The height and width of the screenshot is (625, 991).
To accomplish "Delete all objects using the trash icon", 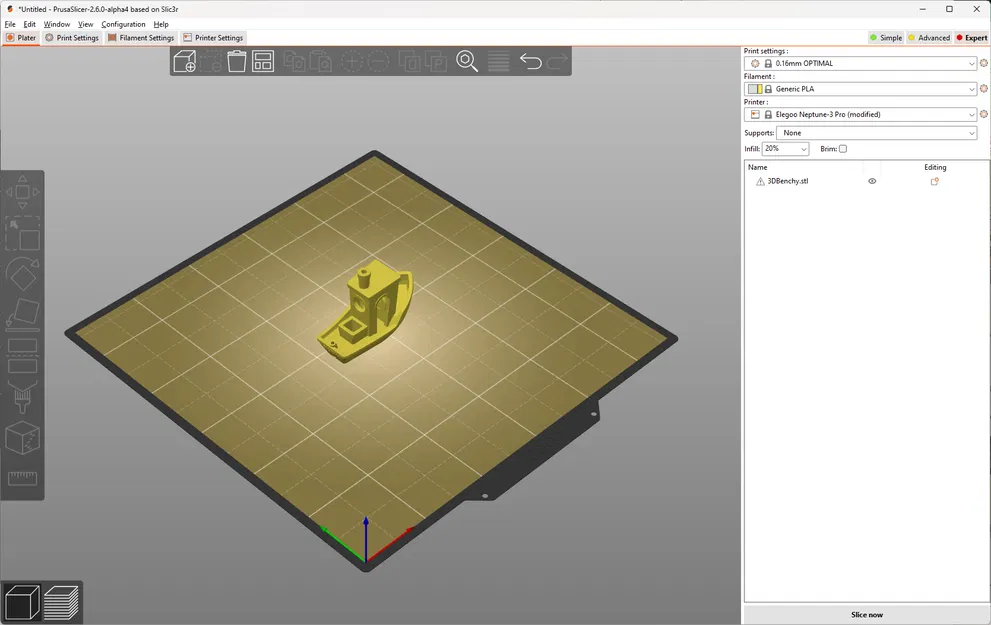I will tap(237, 61).
